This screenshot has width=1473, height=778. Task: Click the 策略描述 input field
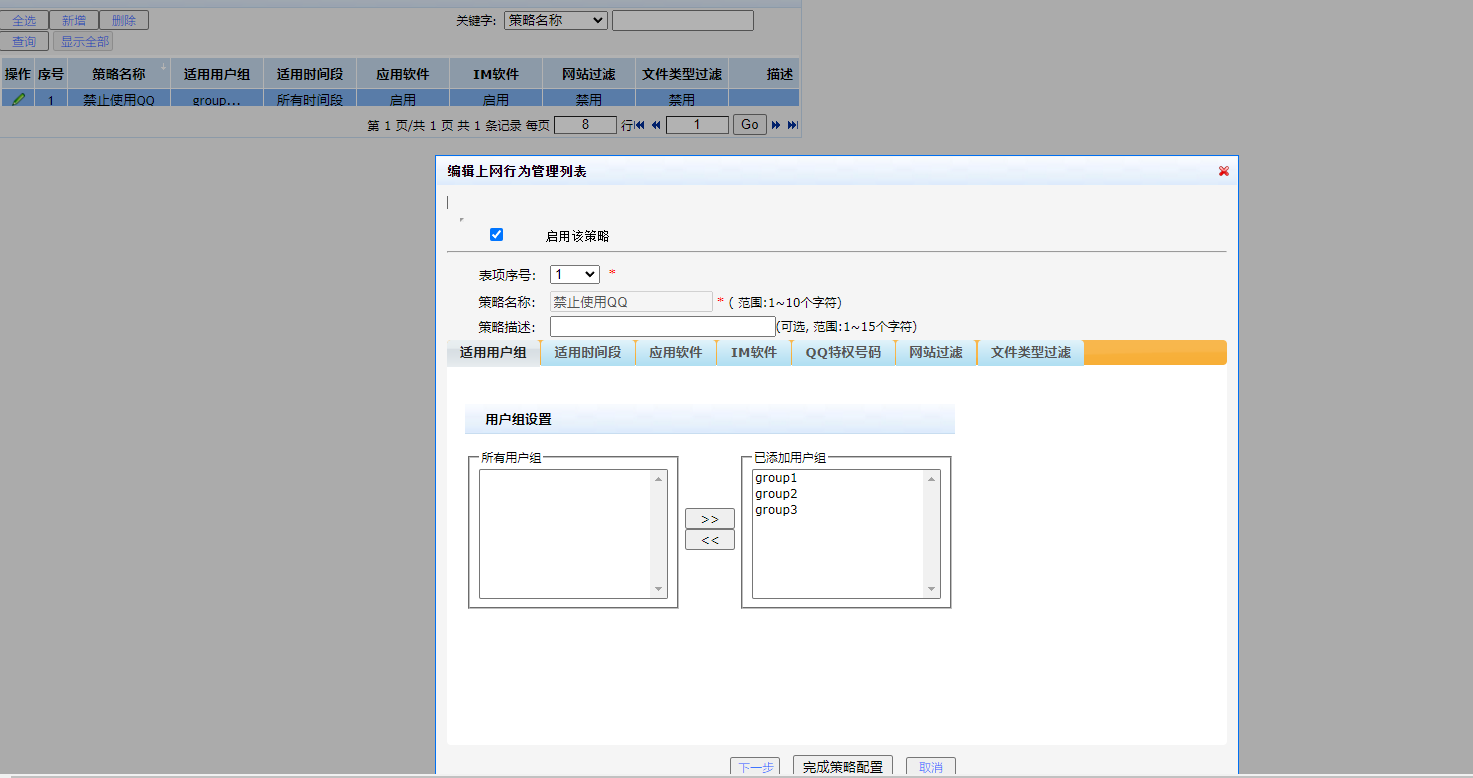click(x=662, y=327)
